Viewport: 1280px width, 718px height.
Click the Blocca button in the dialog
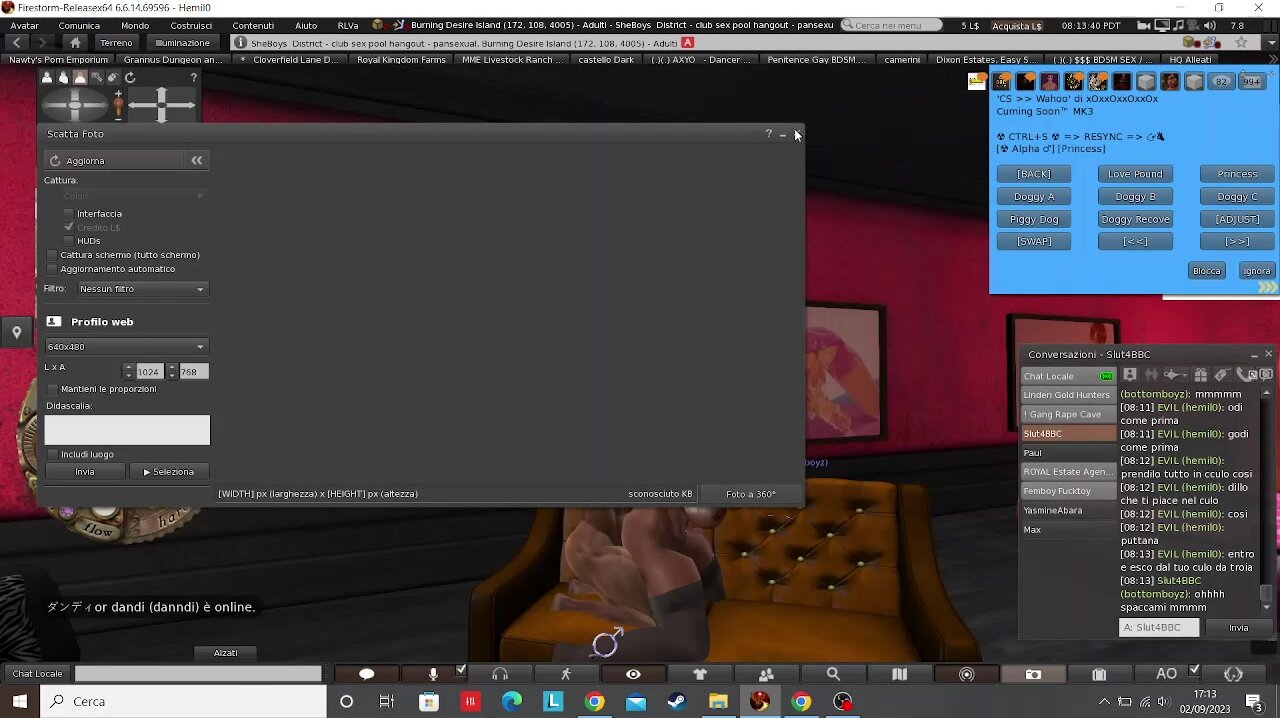pyautogui.click(x=1206, y=271)
